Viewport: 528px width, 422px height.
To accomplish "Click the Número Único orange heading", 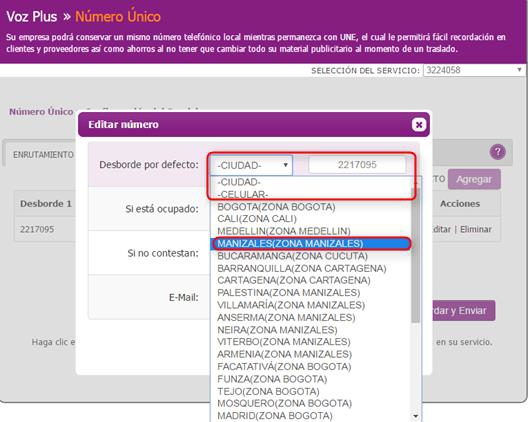I will tap(118, 17).
